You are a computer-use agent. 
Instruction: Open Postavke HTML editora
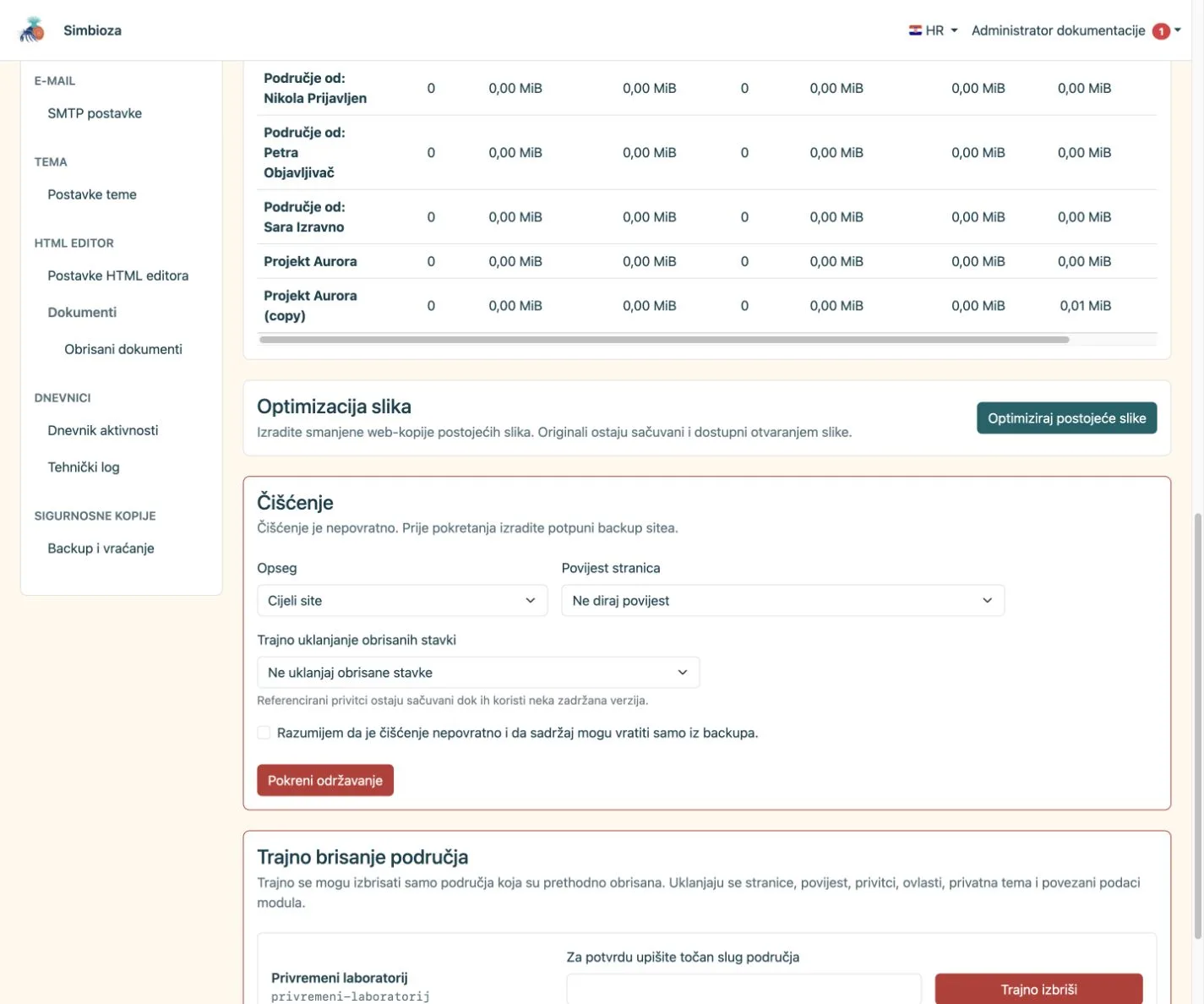click(x=118, y=276)
